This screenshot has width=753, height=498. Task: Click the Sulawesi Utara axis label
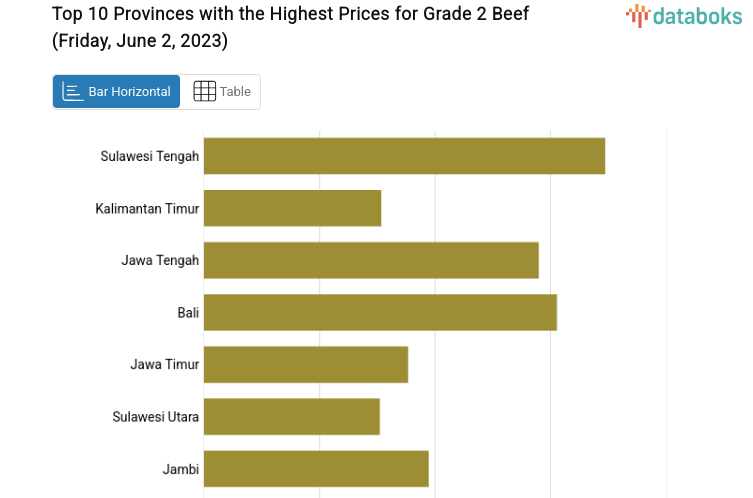pos(155,416)
